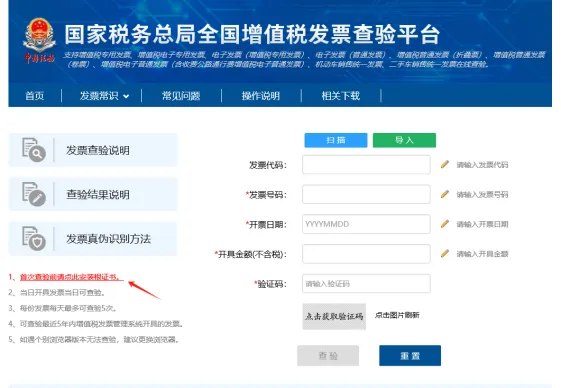Click the pencil icon beside 请输入开具金额

445,253
